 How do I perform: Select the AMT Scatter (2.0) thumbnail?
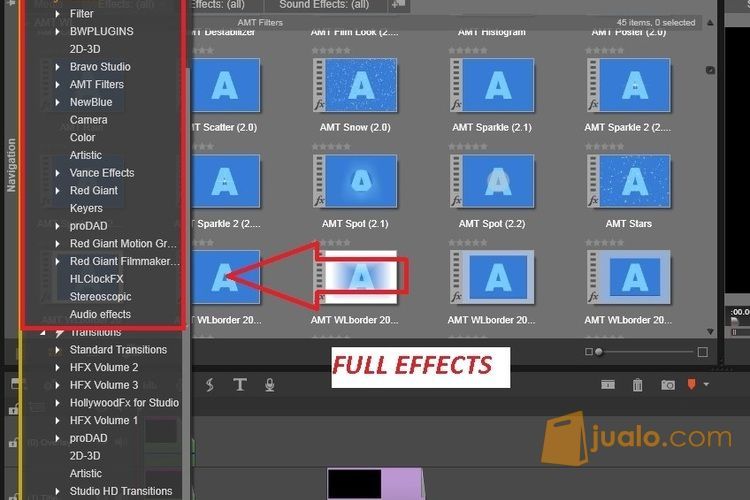click(225, 85)
